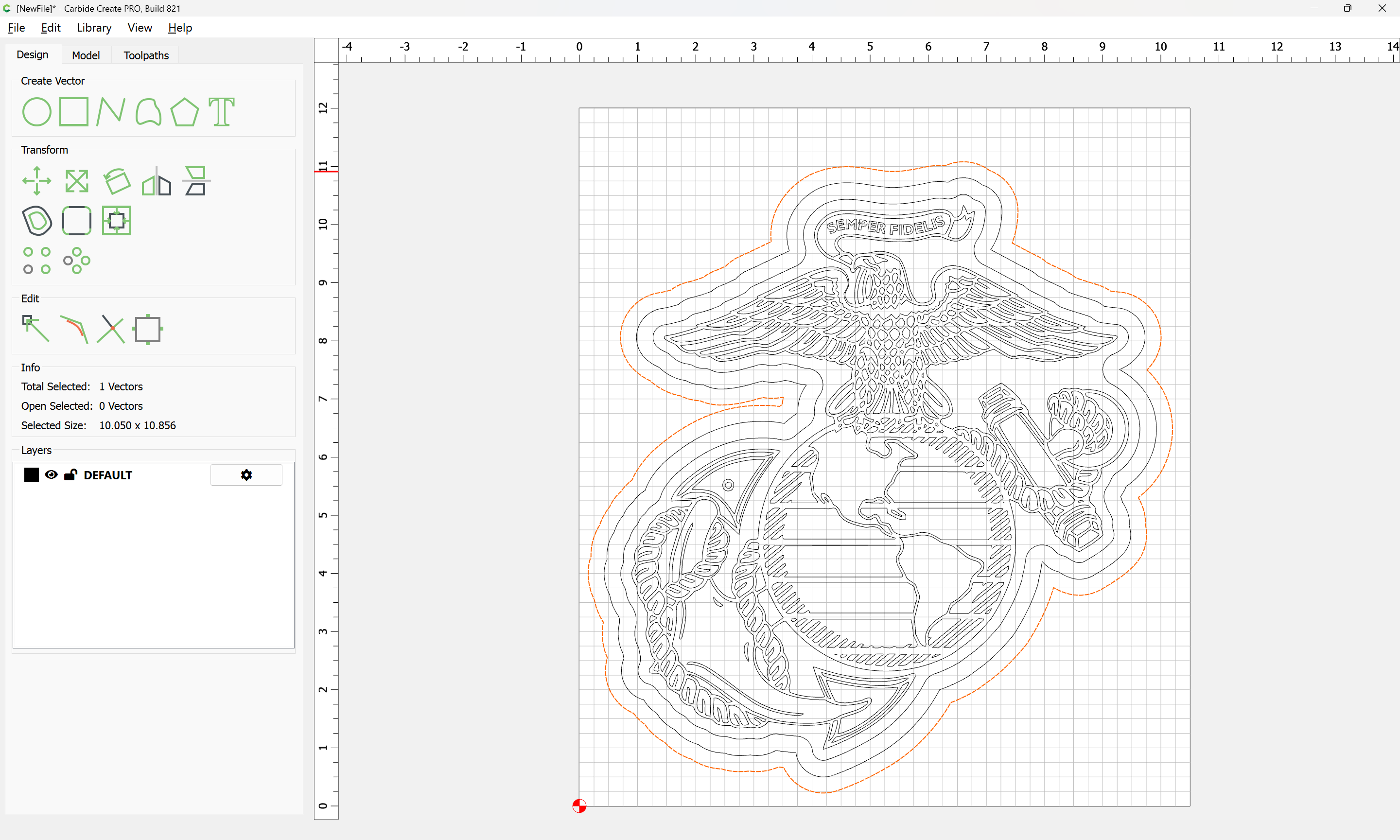Image resolution: width=1400 pixels, height=840 pixels.
Task: Activate the Trim Vectors tool
Action: 111,329
